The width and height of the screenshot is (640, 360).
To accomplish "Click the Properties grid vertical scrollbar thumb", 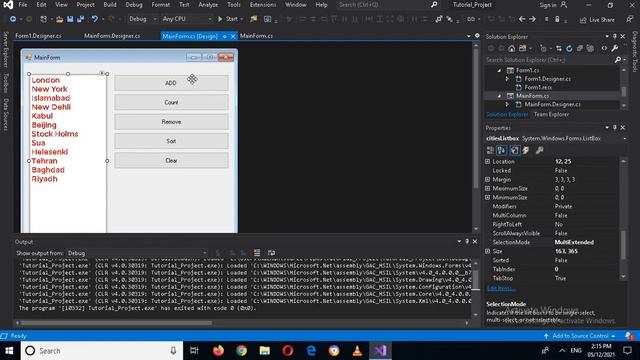I will point(623,244).
